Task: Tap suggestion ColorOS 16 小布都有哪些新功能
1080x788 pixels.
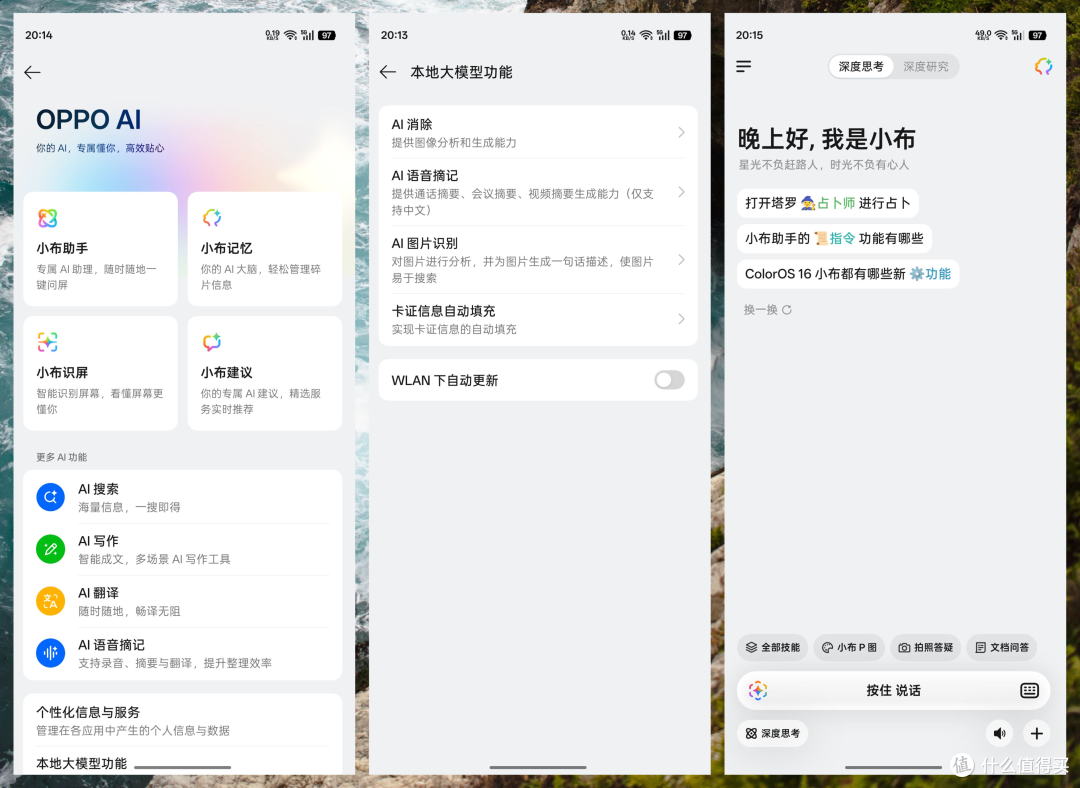Action: point(848,273)
